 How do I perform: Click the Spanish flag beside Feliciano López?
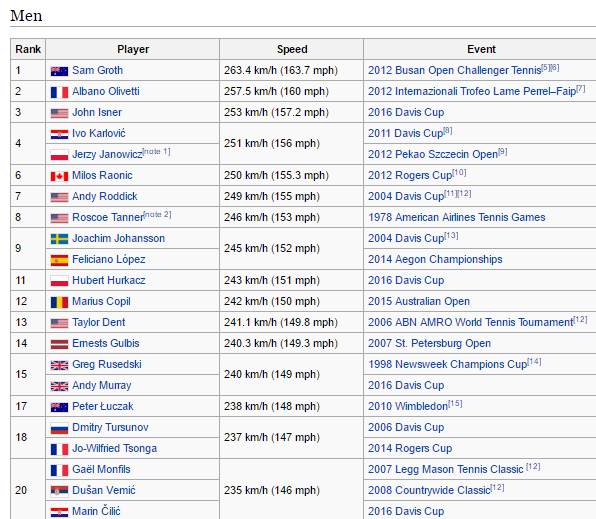[x=59, y=260]
